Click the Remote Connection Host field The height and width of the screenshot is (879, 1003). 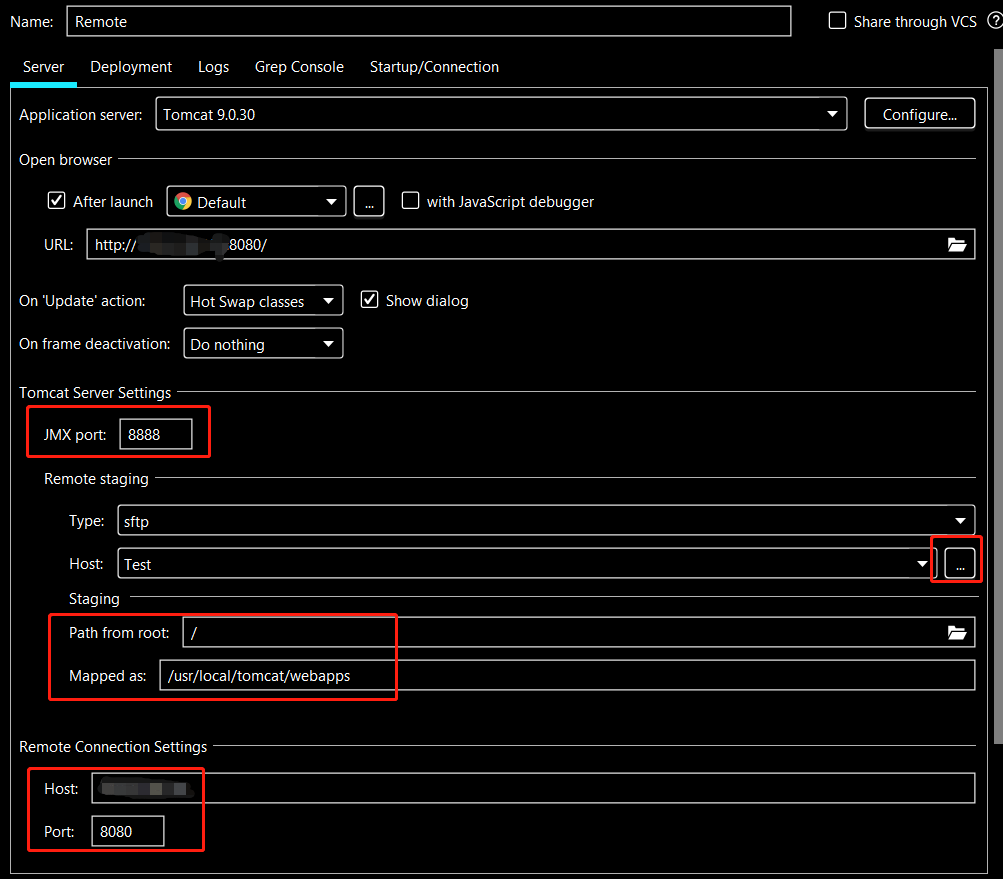[x=533, y=788]
